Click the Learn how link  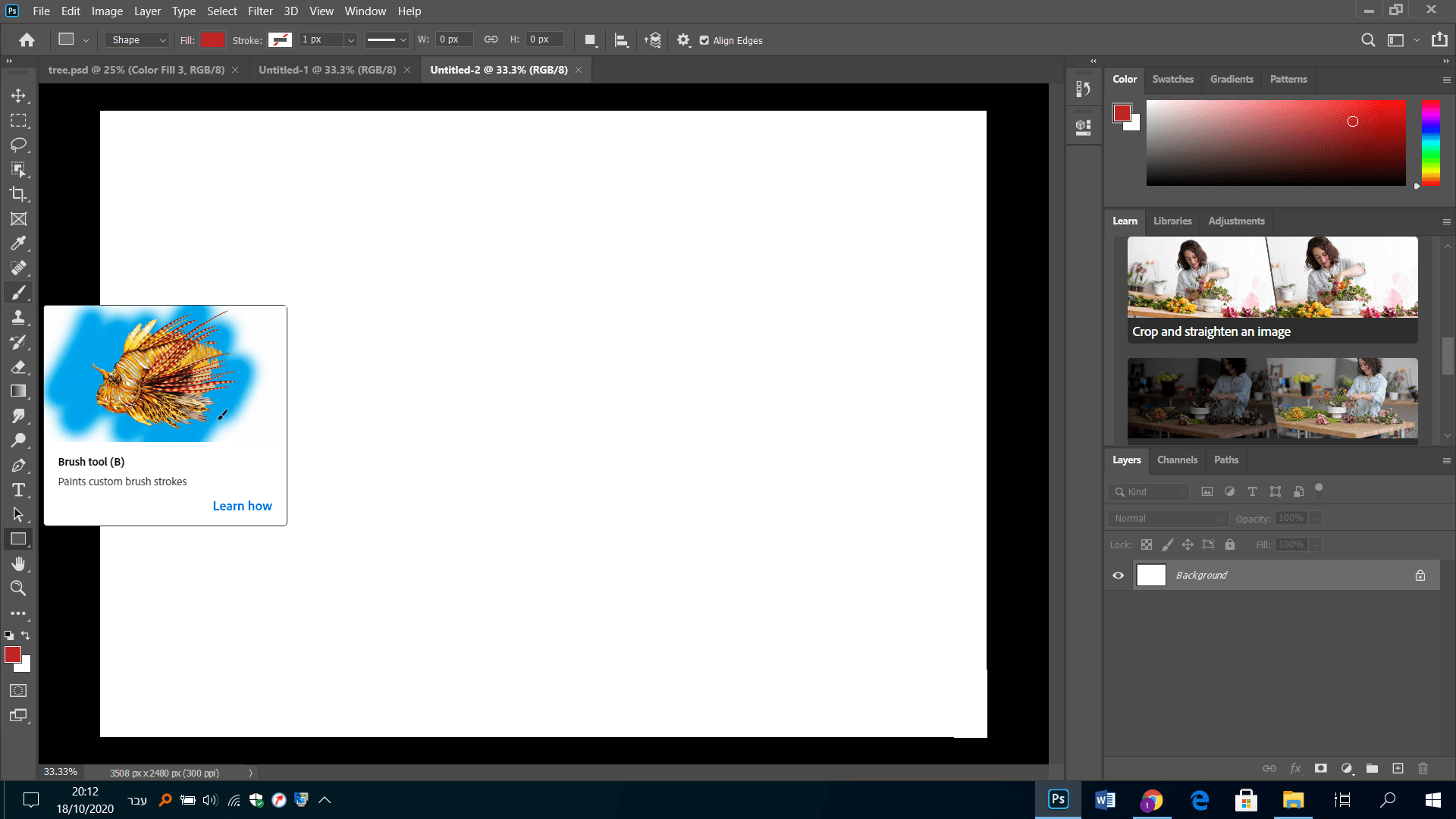[242, 506]
